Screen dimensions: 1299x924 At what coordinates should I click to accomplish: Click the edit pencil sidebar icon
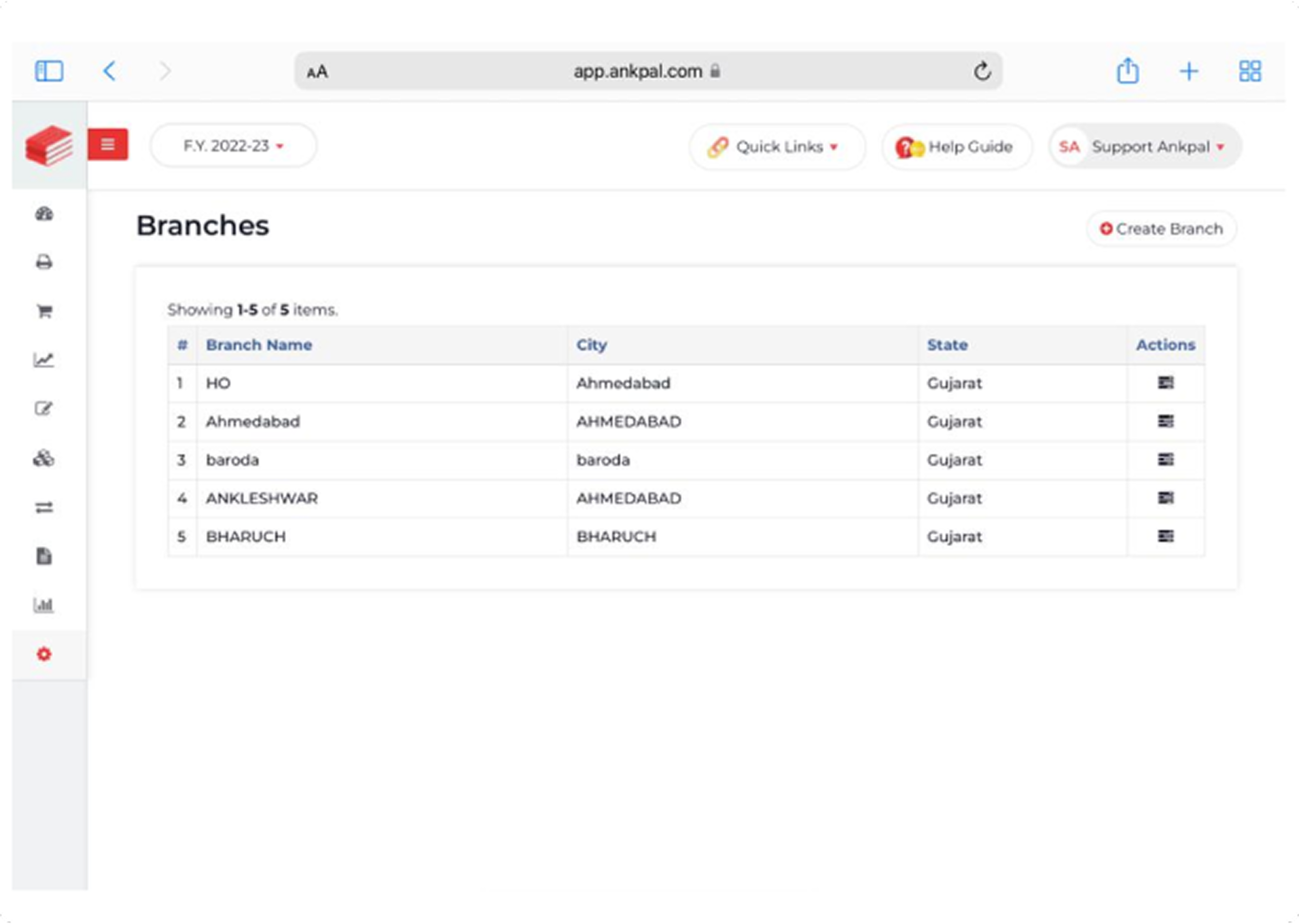[x=44, y=408]
